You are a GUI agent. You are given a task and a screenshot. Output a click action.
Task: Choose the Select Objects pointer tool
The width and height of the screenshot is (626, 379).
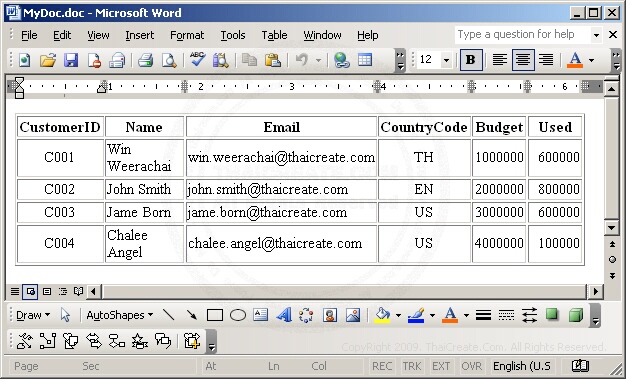coord(65,315)
